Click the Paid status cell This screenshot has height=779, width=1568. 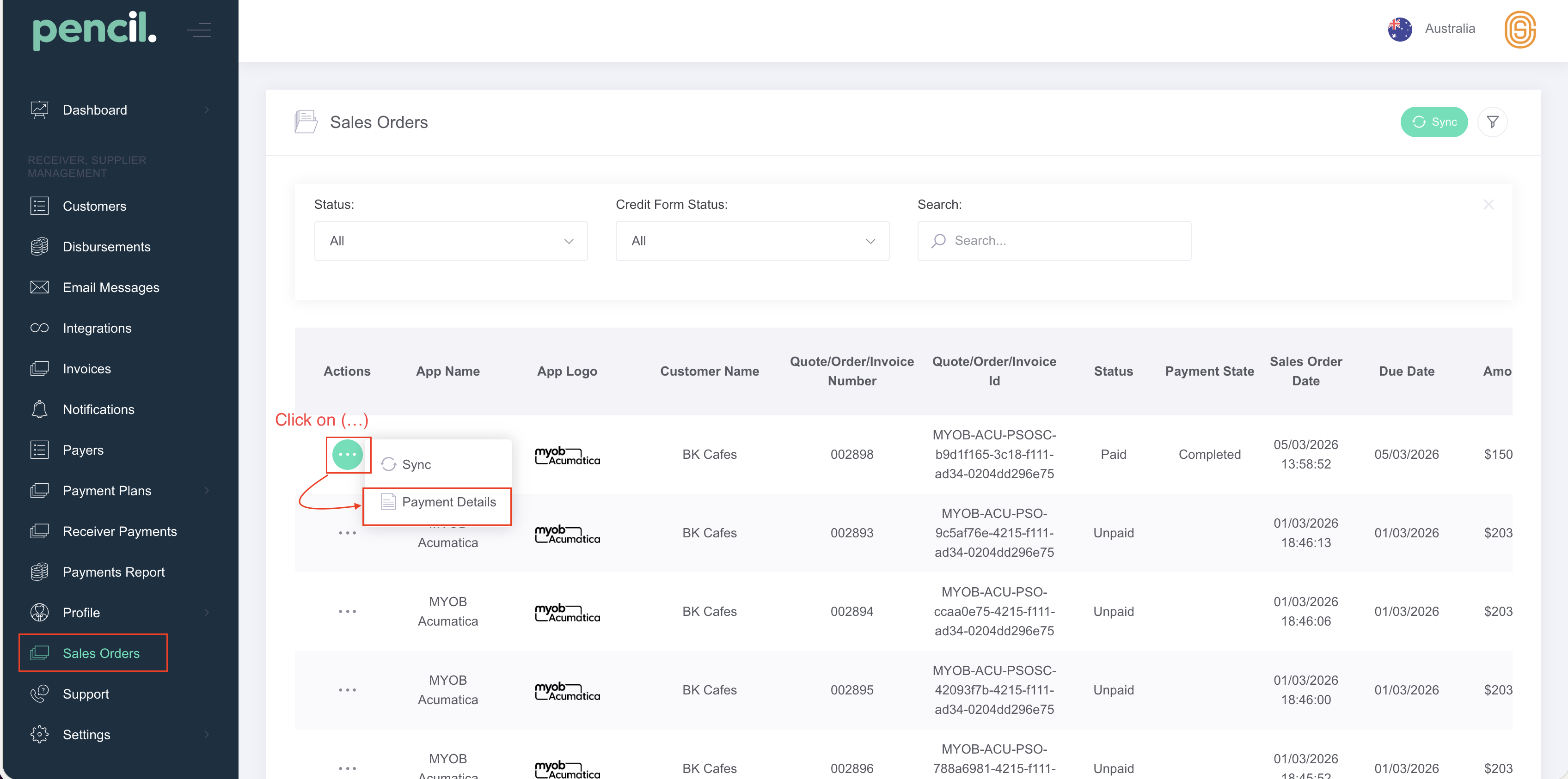pyautogui.click(x=1113, y=455)
